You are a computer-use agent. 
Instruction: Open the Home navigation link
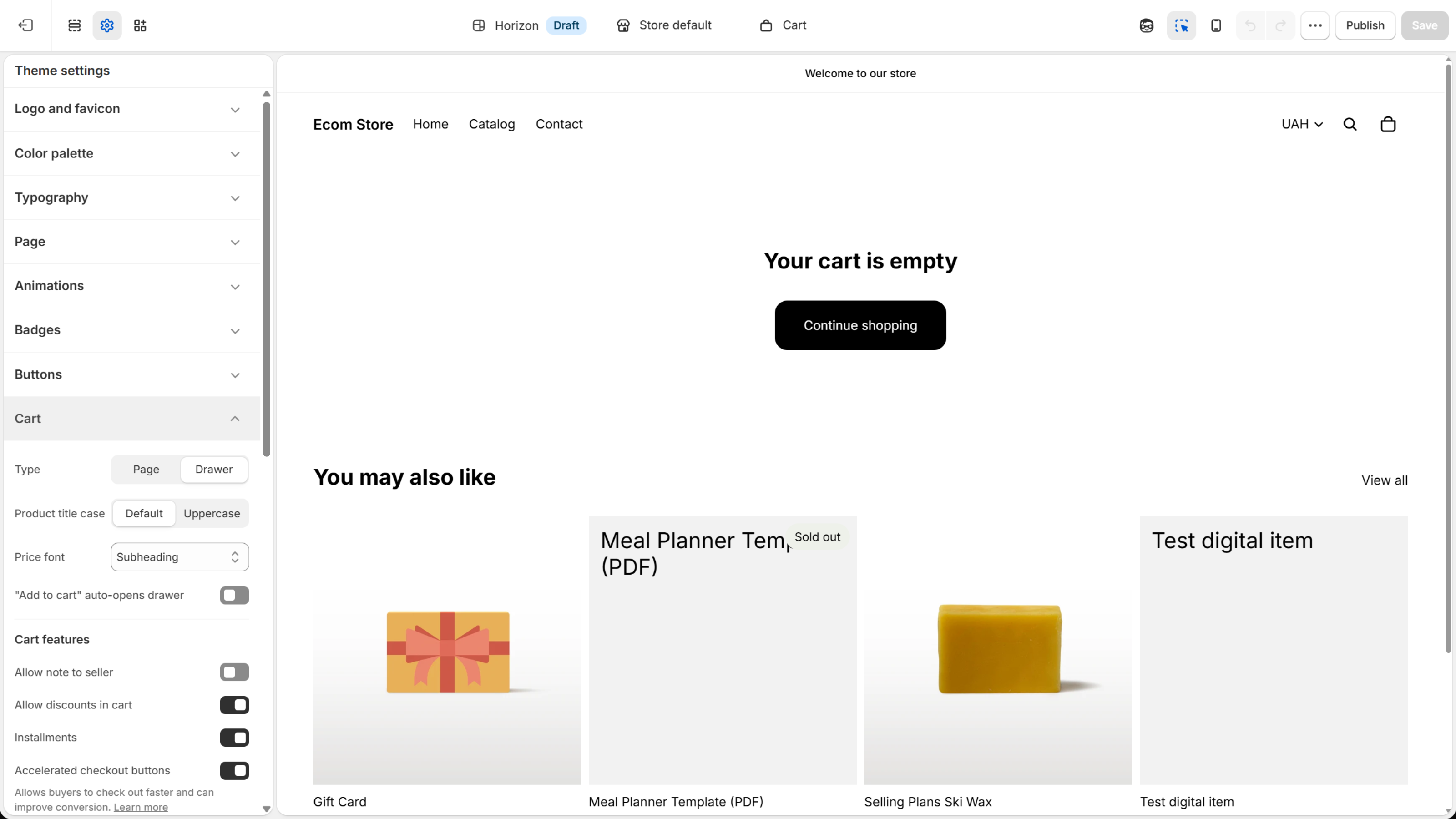430,124
